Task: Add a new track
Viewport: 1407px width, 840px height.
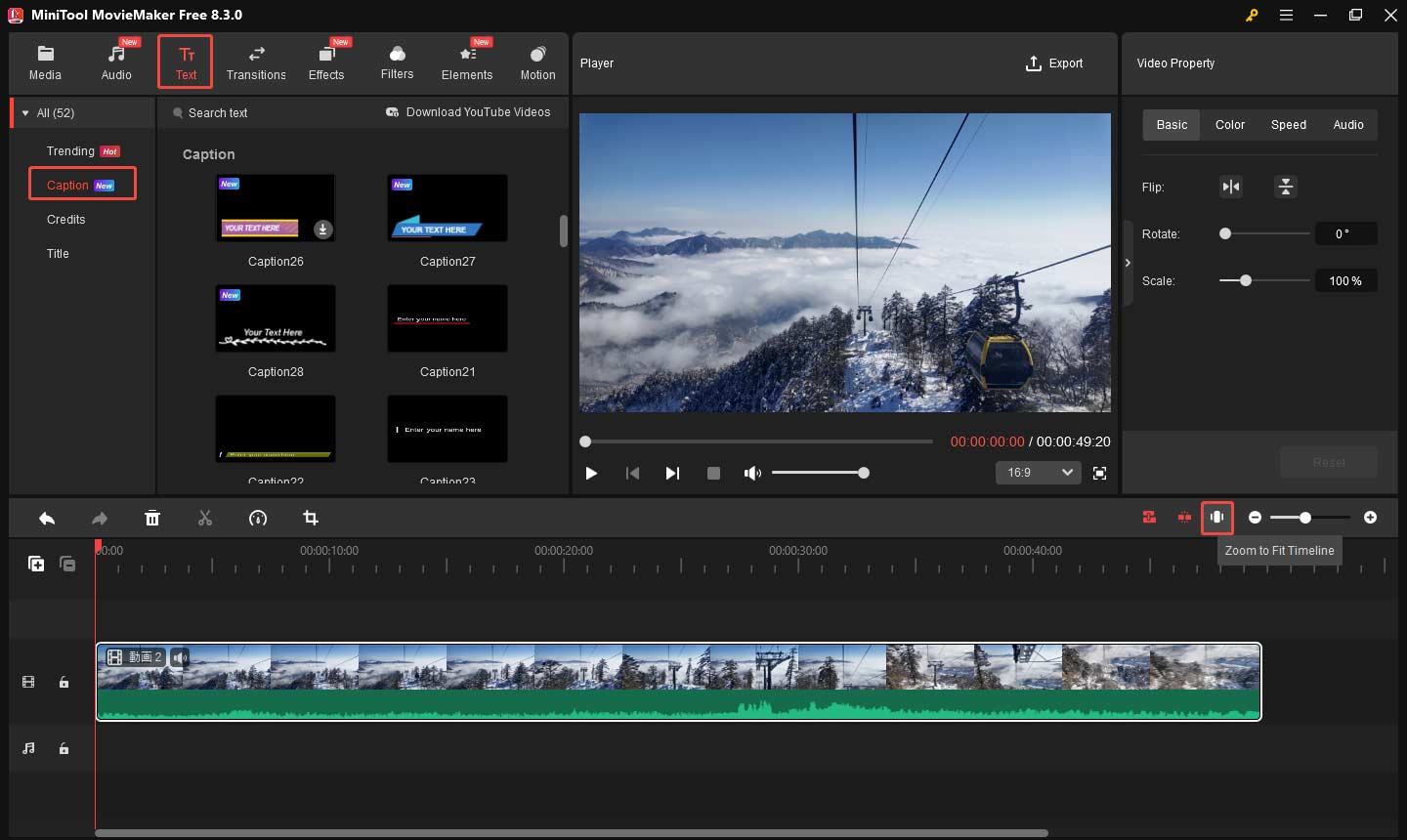Action: tap(36, 564)
